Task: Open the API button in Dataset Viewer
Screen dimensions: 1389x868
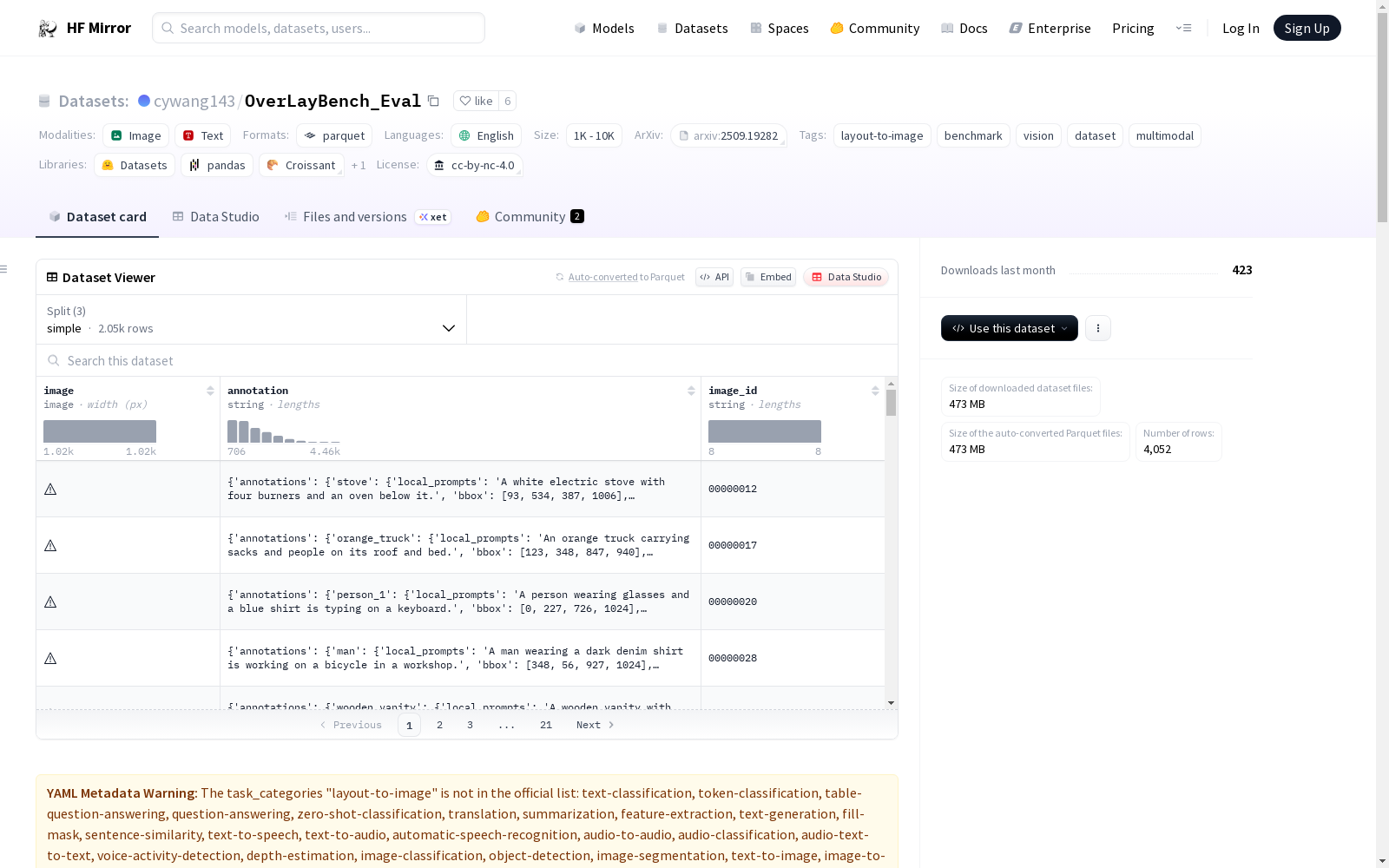Action: pos(714,277)
